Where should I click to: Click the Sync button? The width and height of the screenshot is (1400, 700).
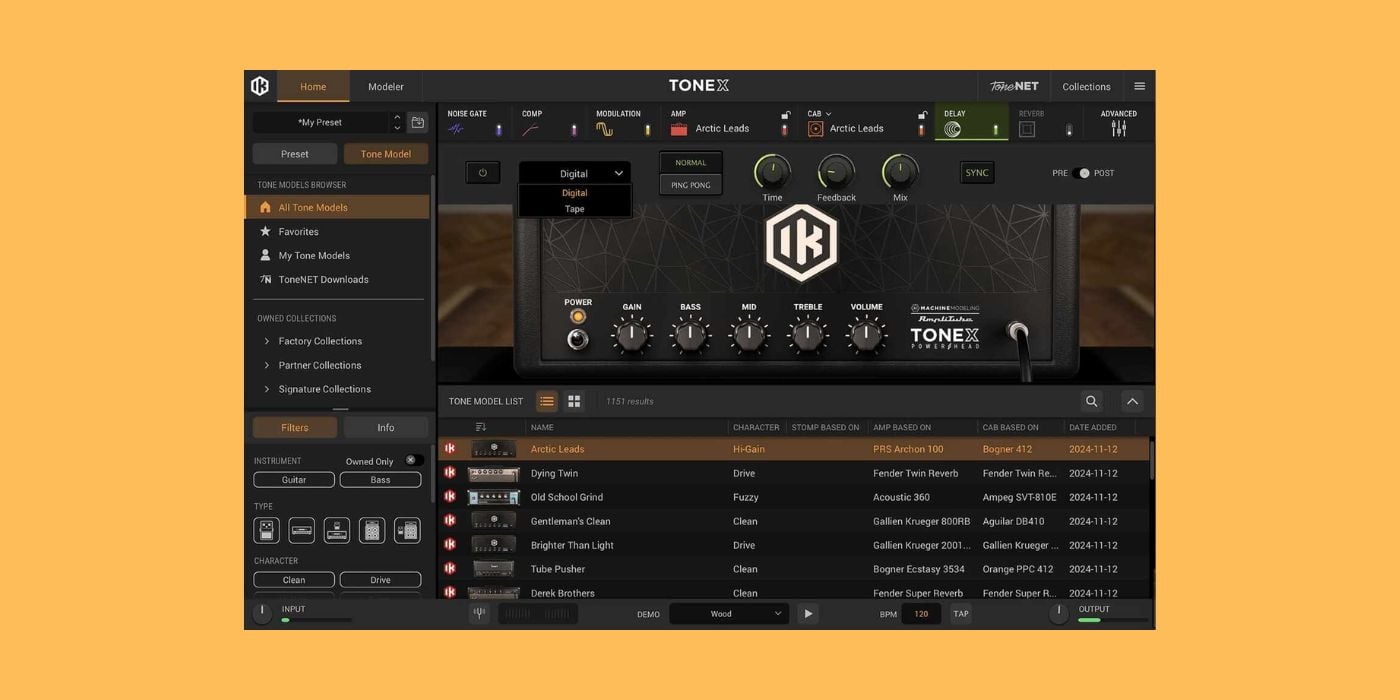pyautogui.click(x=976, y=172)
